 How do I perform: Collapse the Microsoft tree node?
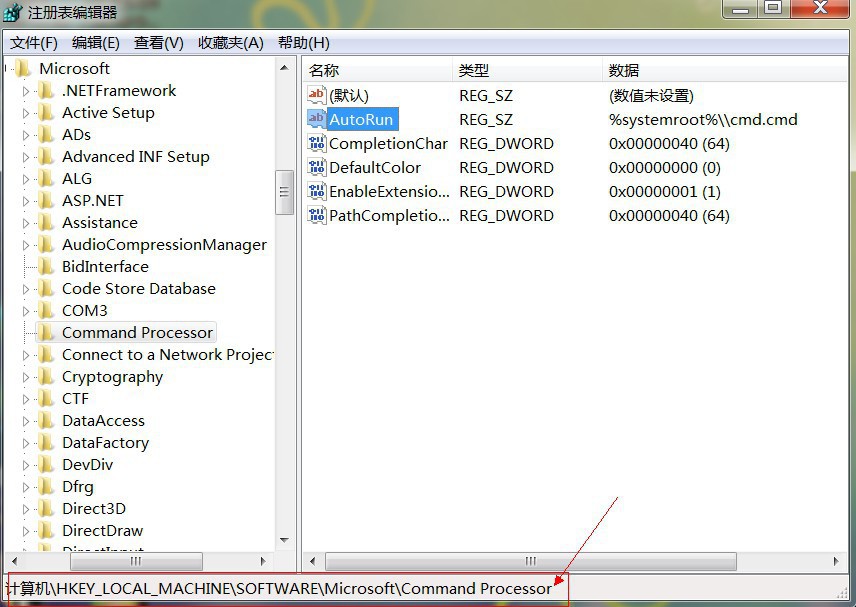click(x=8, y=69)
